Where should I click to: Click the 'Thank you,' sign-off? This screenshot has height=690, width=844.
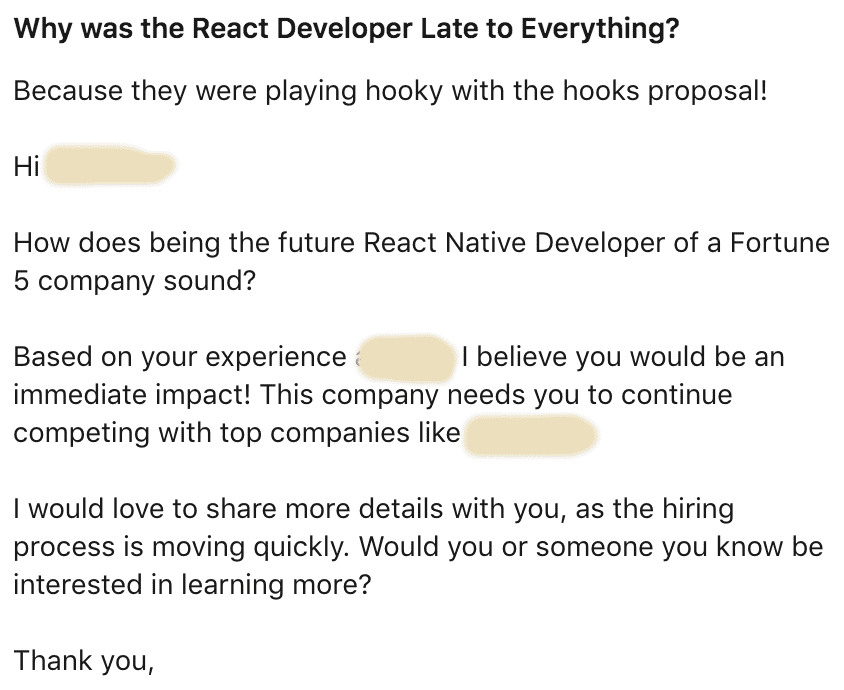(83, 661)
